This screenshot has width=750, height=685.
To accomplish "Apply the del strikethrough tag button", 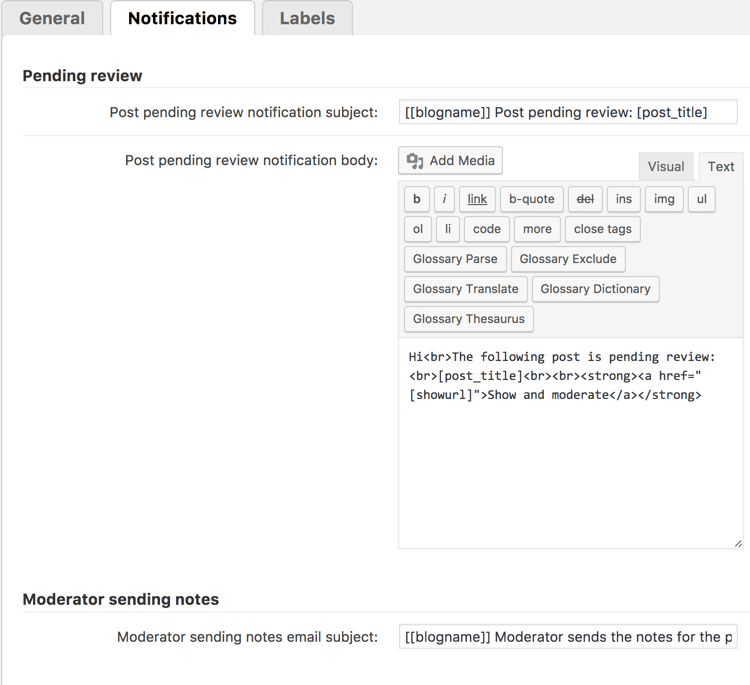I will pyautogui.click(x=585, y=199).
